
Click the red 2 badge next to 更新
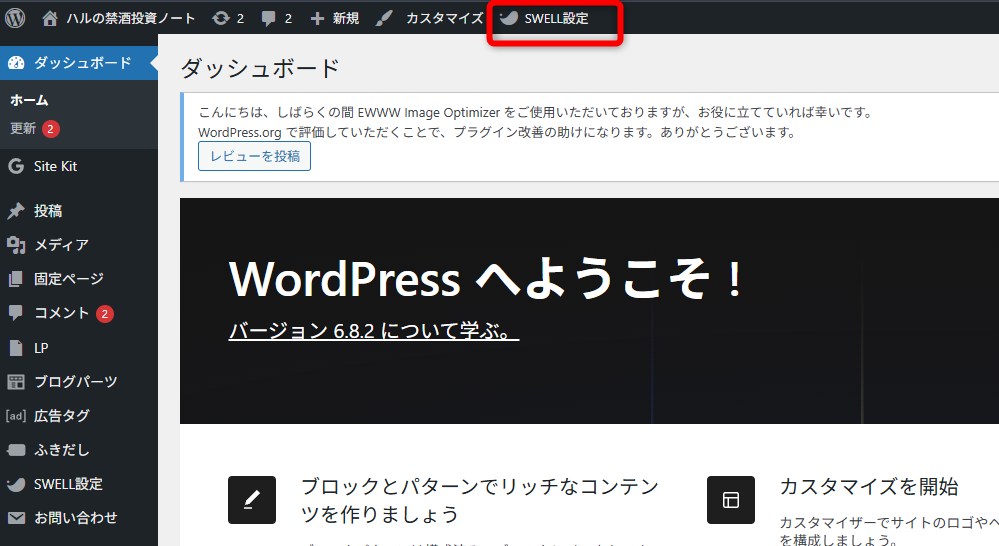pyautogui.click(x=51, y=129)
